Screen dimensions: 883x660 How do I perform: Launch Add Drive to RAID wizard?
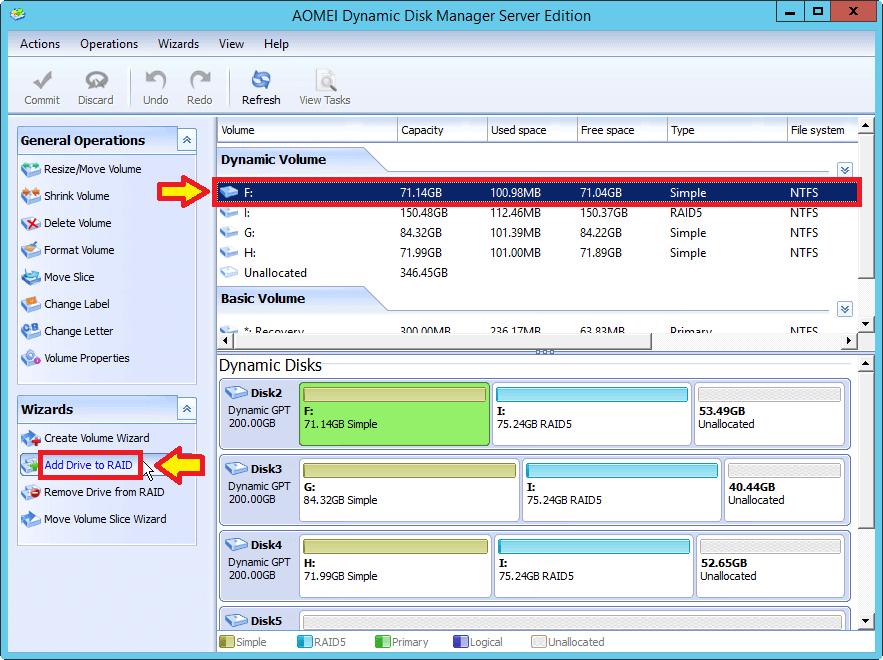tap(88, 465)
